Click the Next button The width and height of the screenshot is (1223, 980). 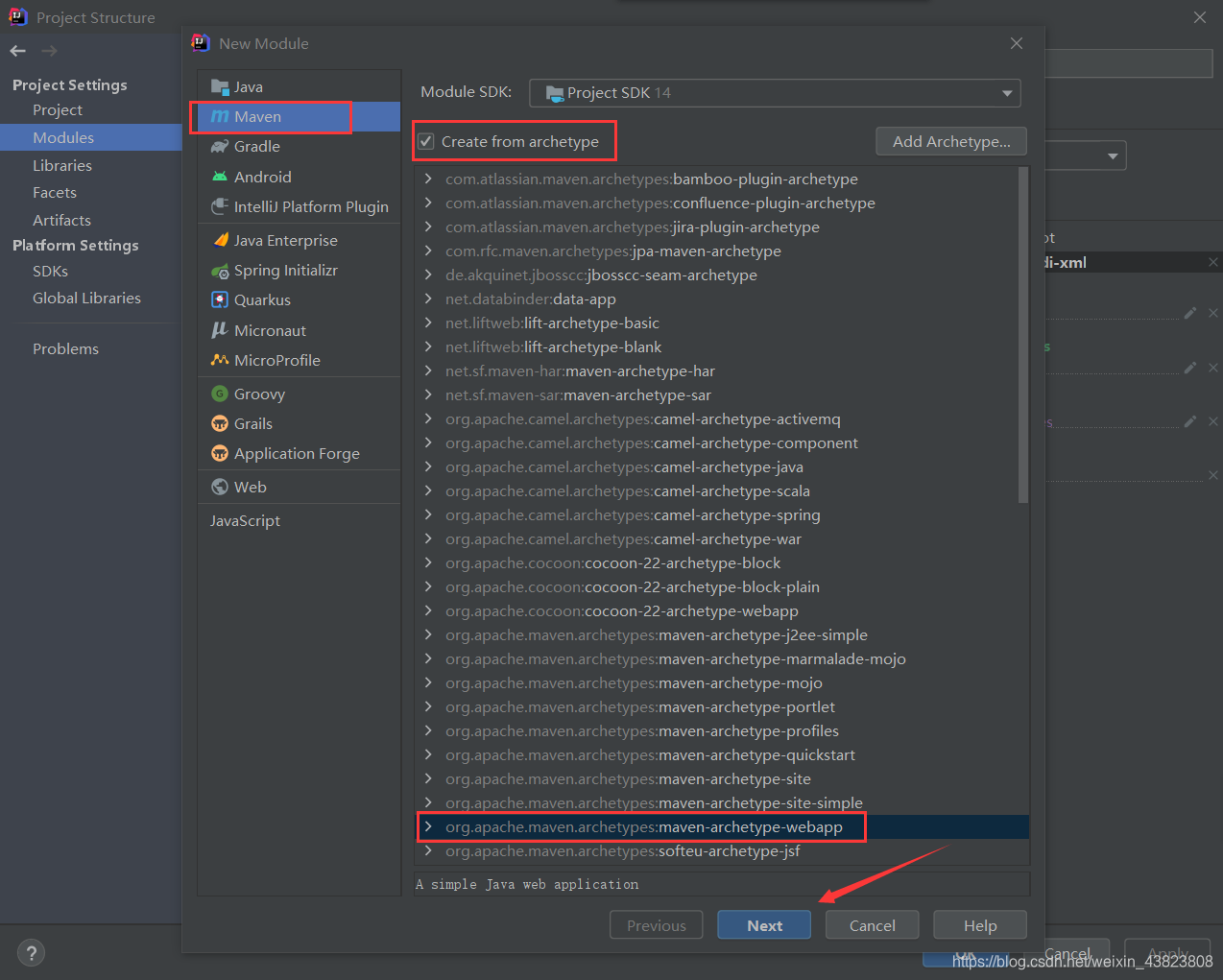click(x=764, y=925)
